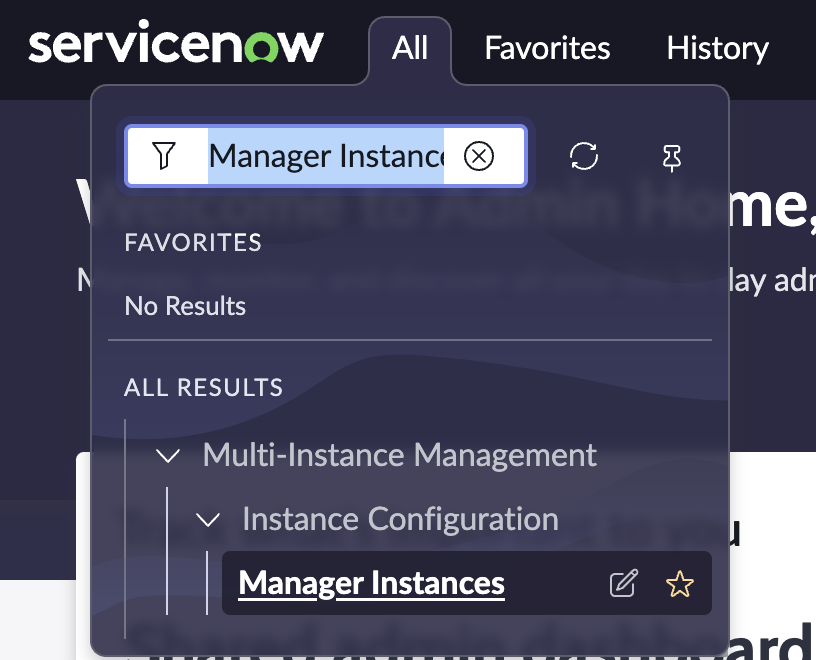Refresh the navigation menu
This screenshot has height=660, width=816.
(x=584, y=156)
